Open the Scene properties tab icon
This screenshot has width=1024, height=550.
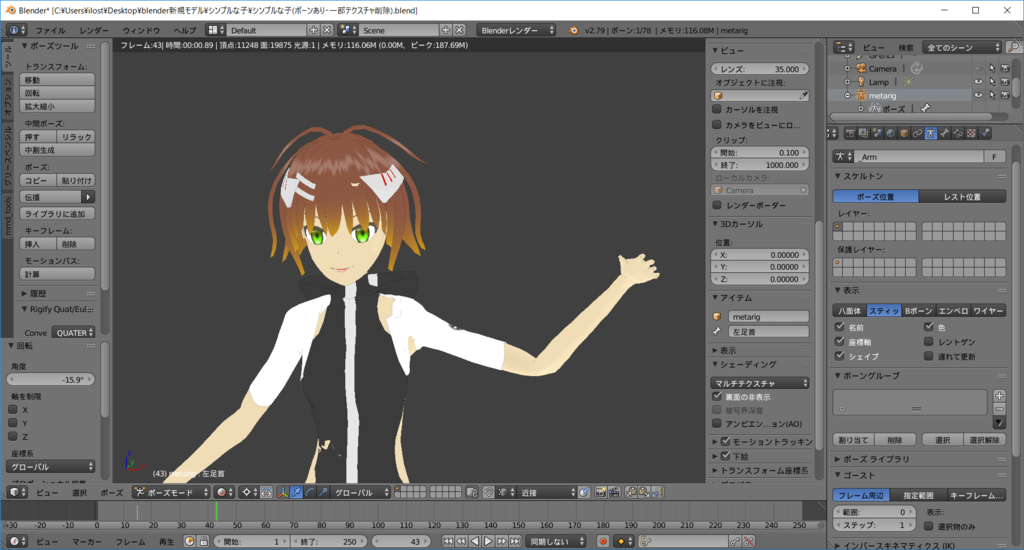pos(877,133)
